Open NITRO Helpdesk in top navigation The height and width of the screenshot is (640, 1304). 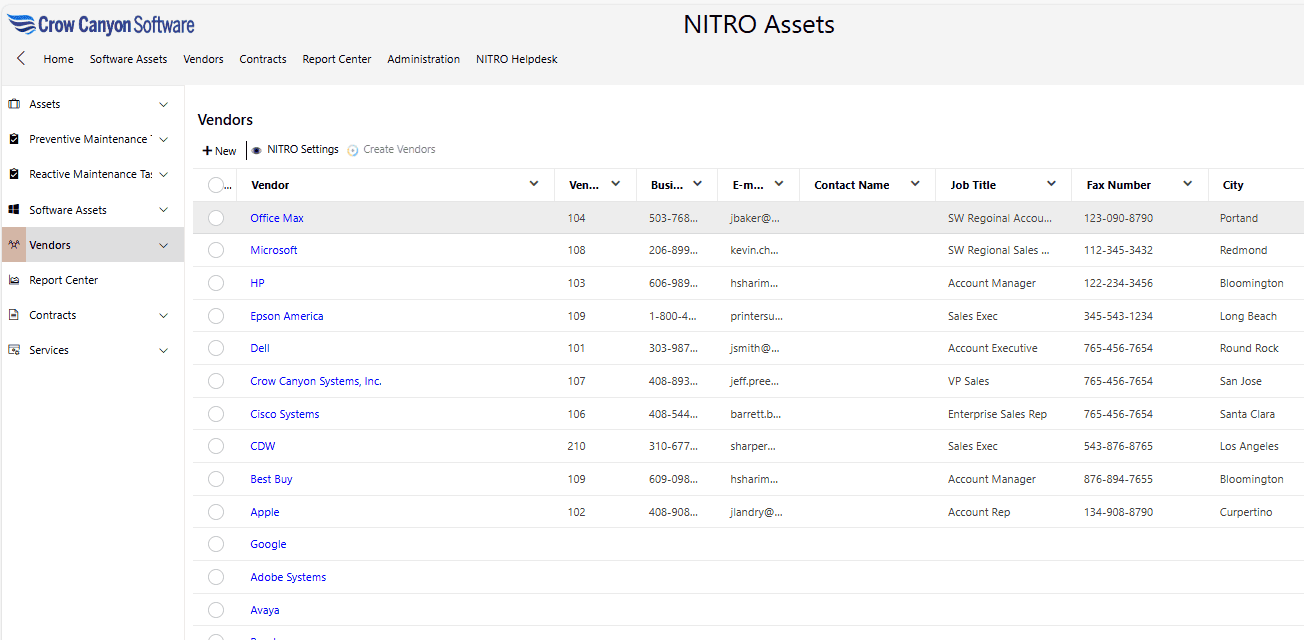(x=517, y=59)
